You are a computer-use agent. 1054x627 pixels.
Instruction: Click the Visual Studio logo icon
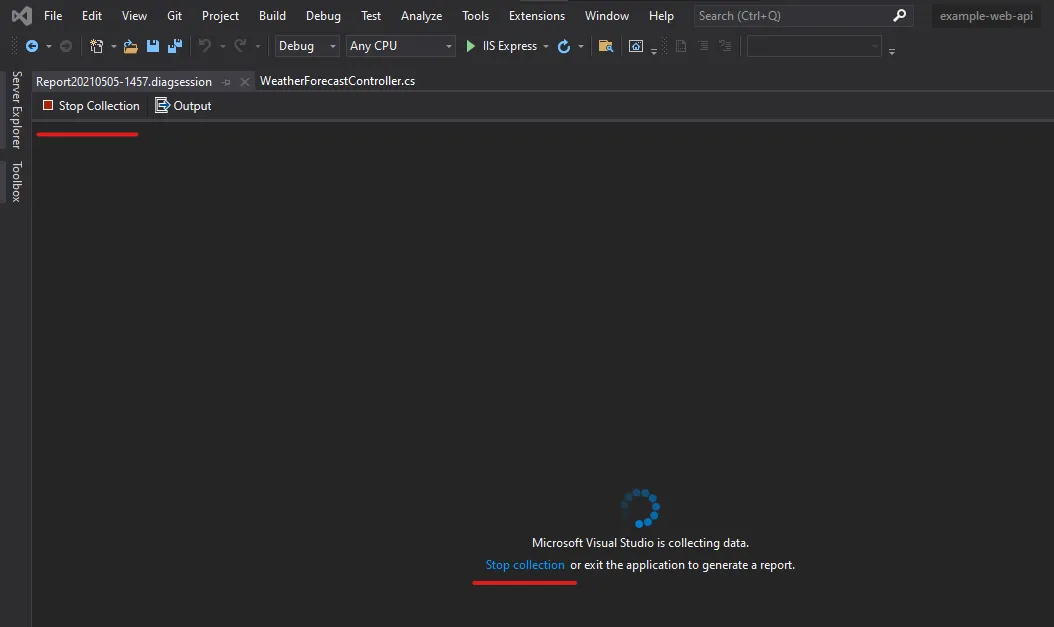(22, 15)
